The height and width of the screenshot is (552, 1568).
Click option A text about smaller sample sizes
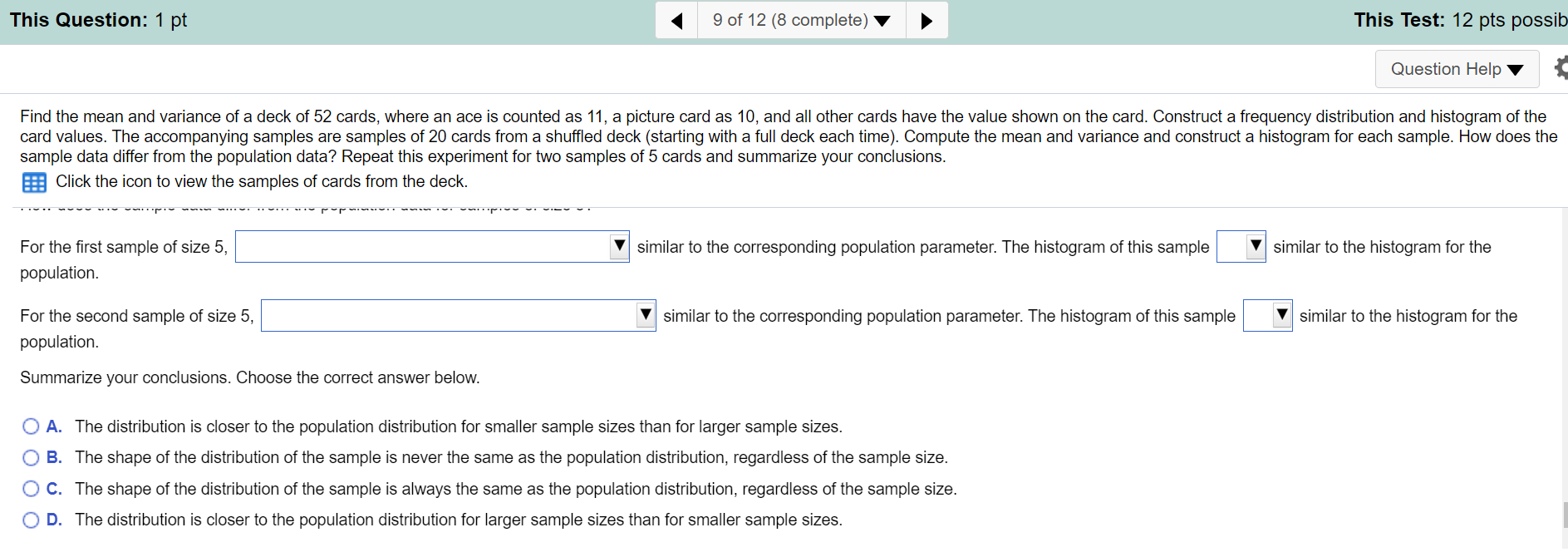click(x=459, y=426)
